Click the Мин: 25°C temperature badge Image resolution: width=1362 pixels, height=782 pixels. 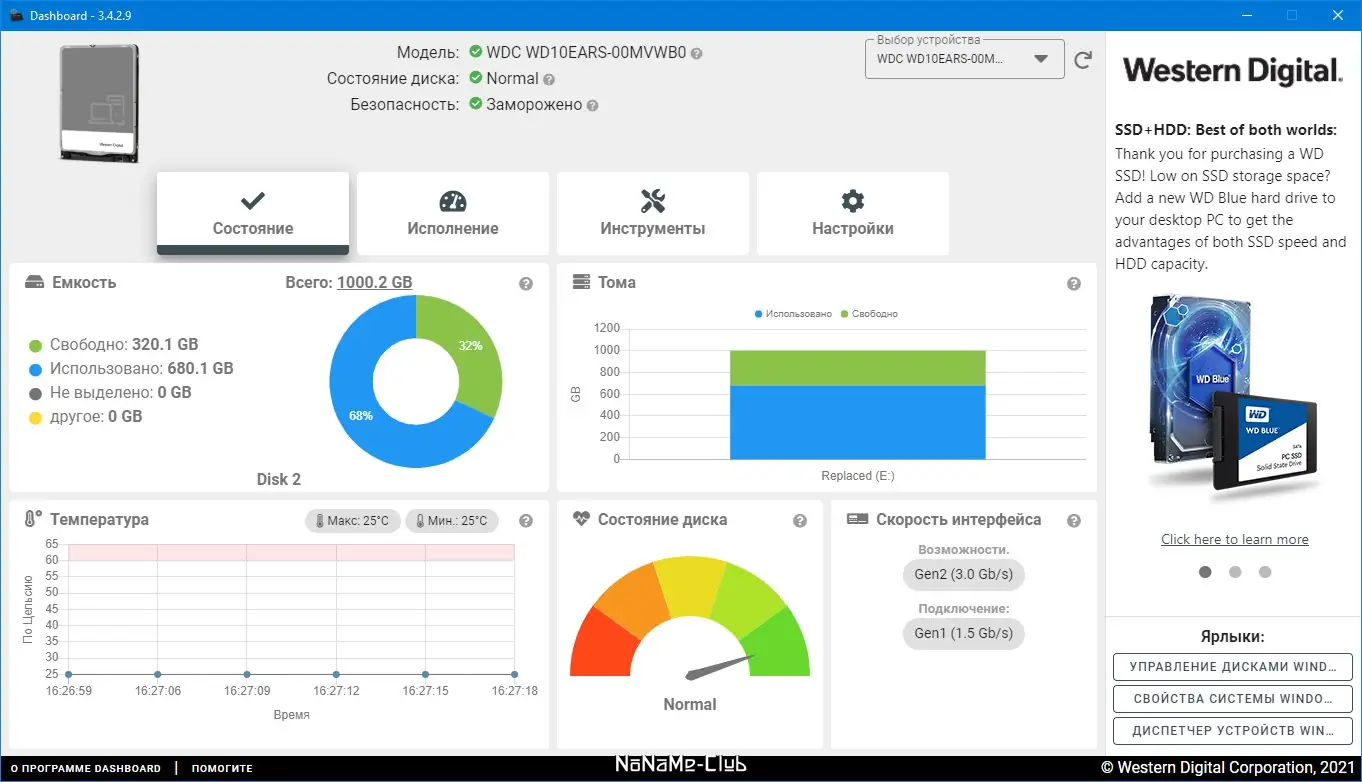point(452,521)
